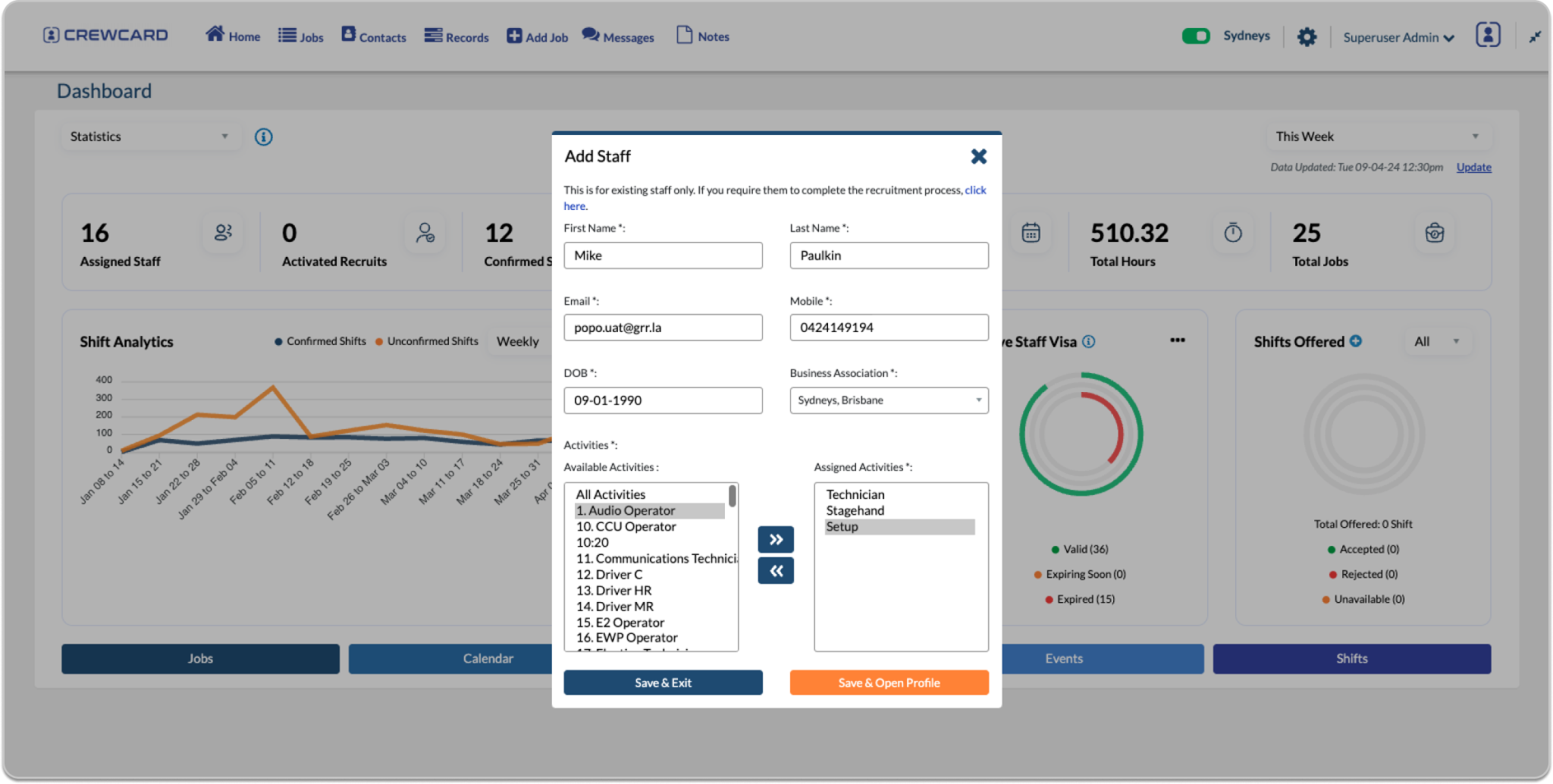Open the user profile card icon
This screenshot has height=784, width=1553.
point(1488,35)
